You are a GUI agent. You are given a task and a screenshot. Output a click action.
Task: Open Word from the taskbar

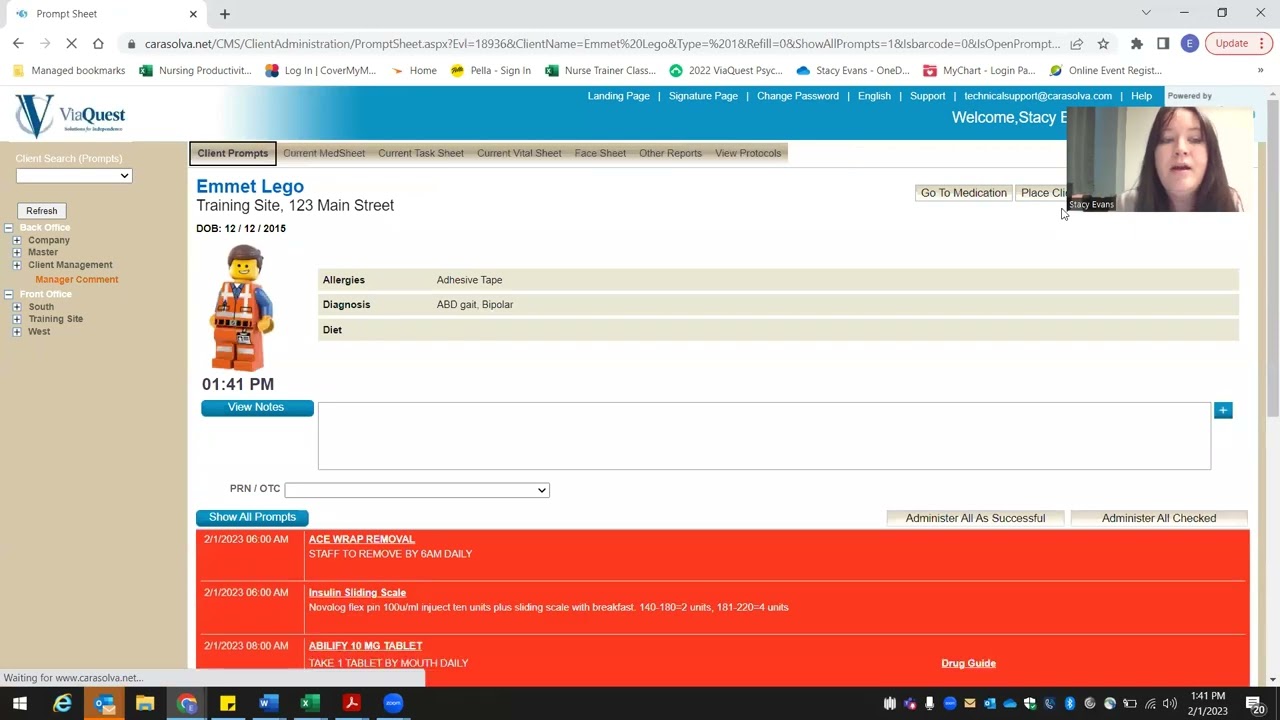tap(267, 703)
